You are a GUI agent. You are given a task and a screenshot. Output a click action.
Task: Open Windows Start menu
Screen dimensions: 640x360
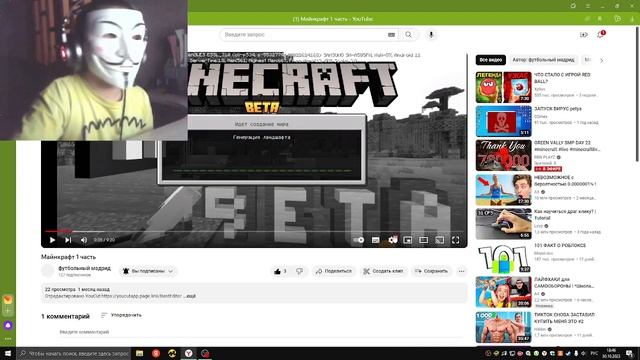8,353
